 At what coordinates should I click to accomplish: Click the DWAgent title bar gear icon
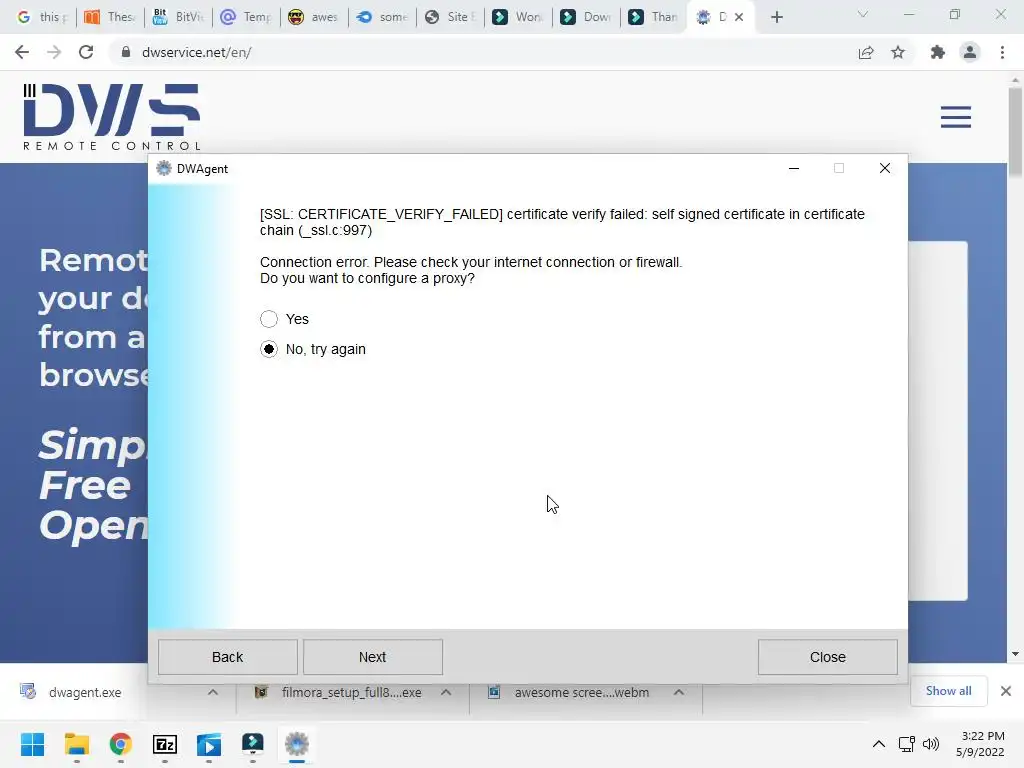(164, 168)
